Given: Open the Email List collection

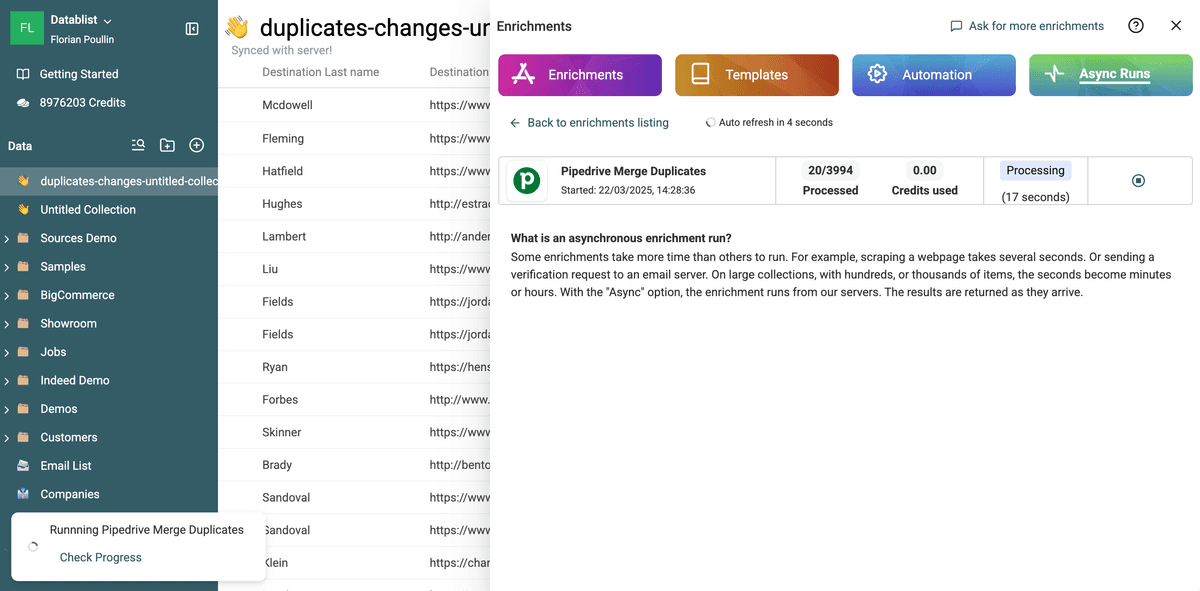Looking at the screenshot, I should 66,466.
